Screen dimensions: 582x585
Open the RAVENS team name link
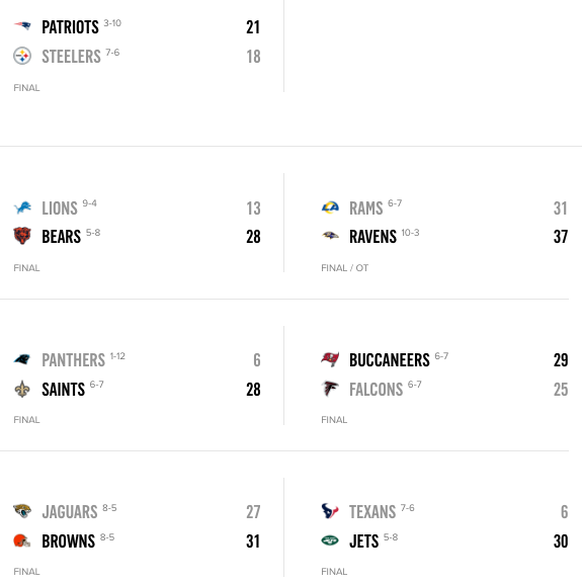point(373,237)
